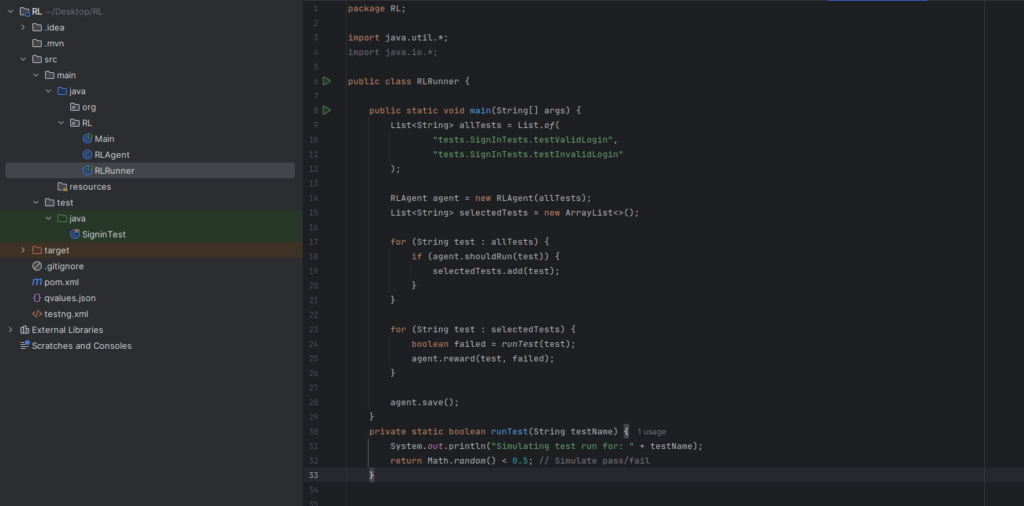Select the RLRunner file in tree

tap(114, 171)
